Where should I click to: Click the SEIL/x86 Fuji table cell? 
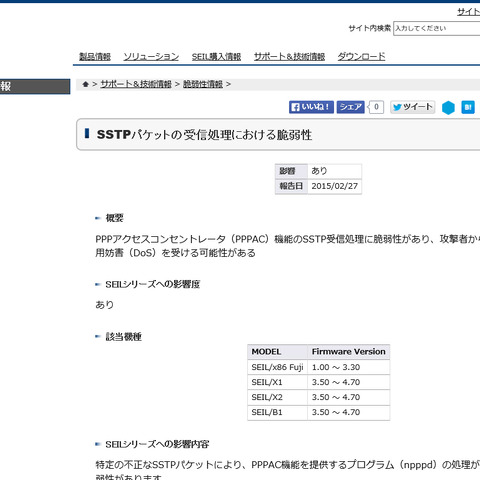(x=277, y=367)
